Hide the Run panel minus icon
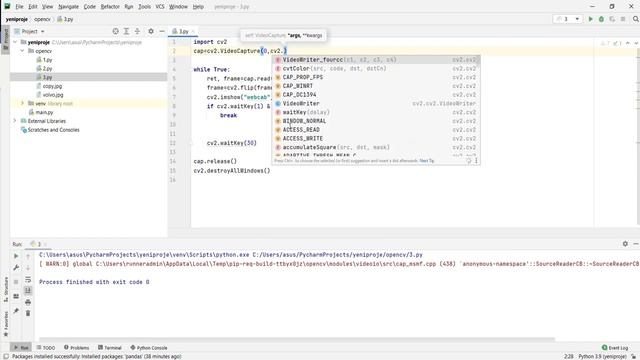This screenshot has height=360, width=640. tap(636, 244)
